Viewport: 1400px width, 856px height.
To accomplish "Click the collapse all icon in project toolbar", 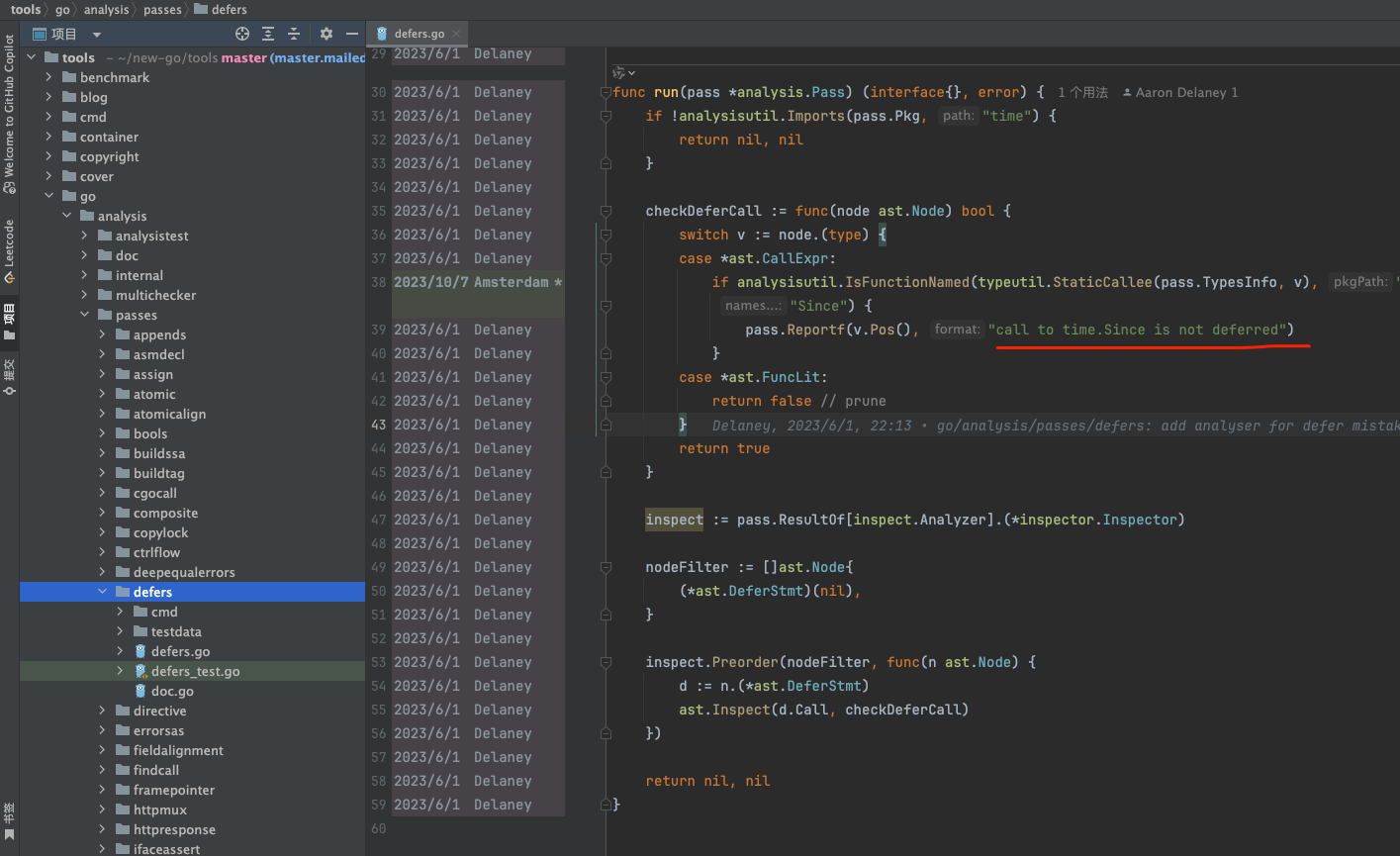I will coord(293,34).
